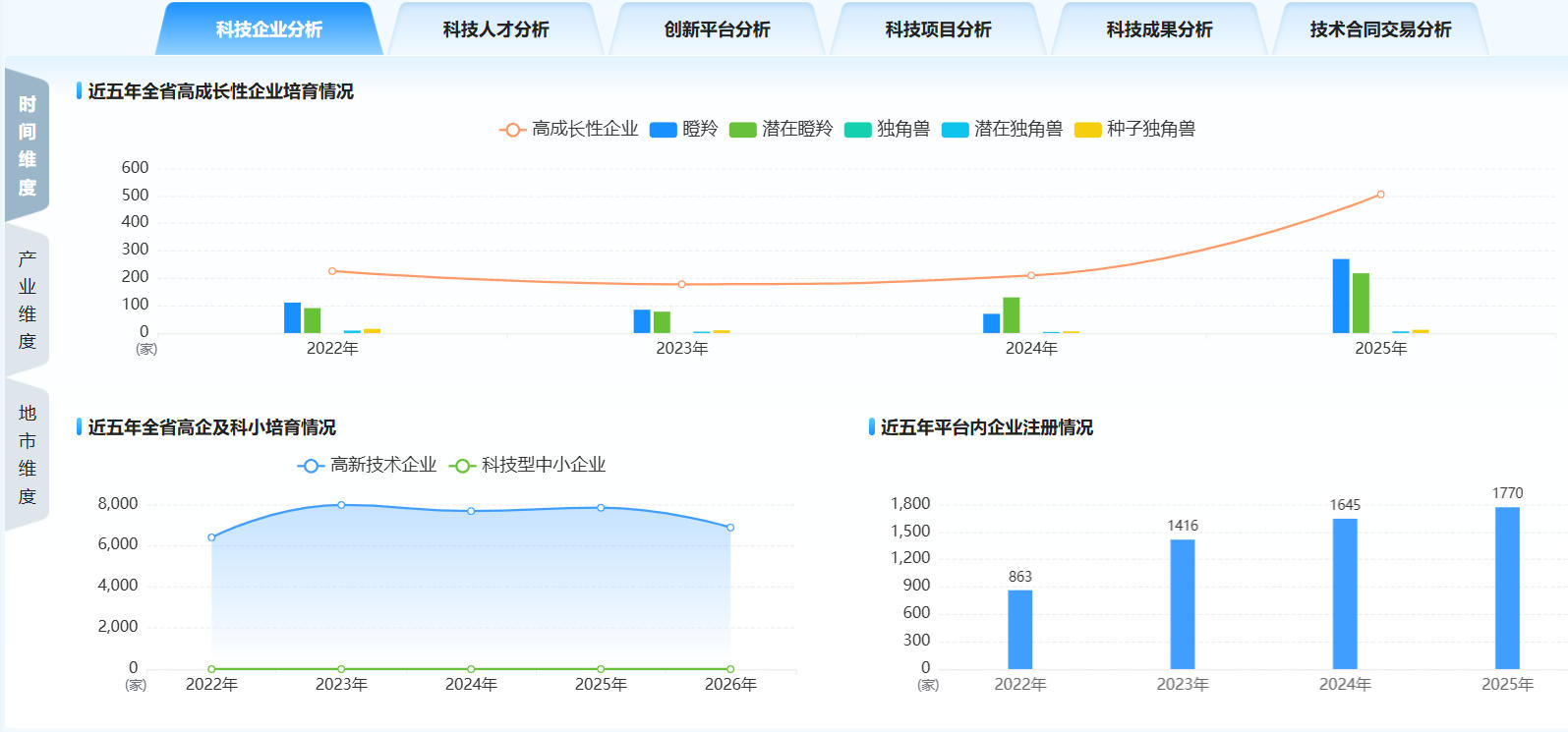Toggle the 独角兽 legend swatch

pyautogui.click(x=887, y=130)
